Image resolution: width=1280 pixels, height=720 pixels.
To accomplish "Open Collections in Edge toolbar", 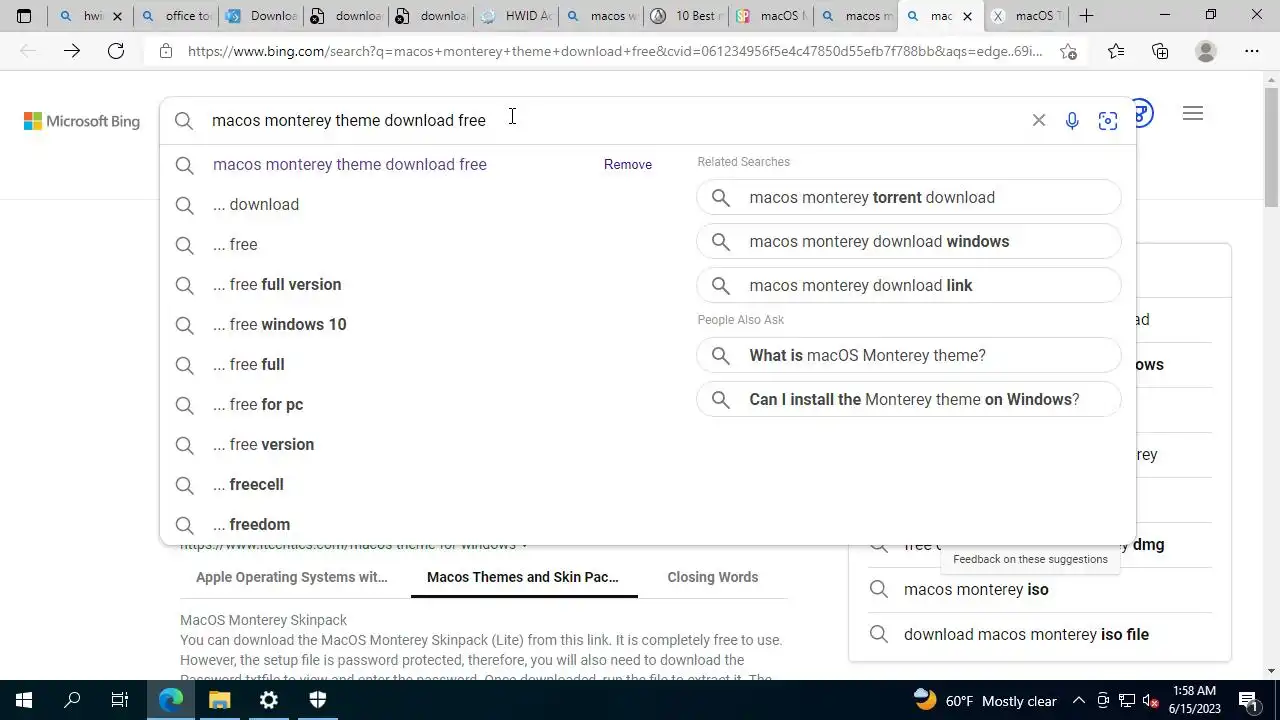I will click(x=1160, y=51).
